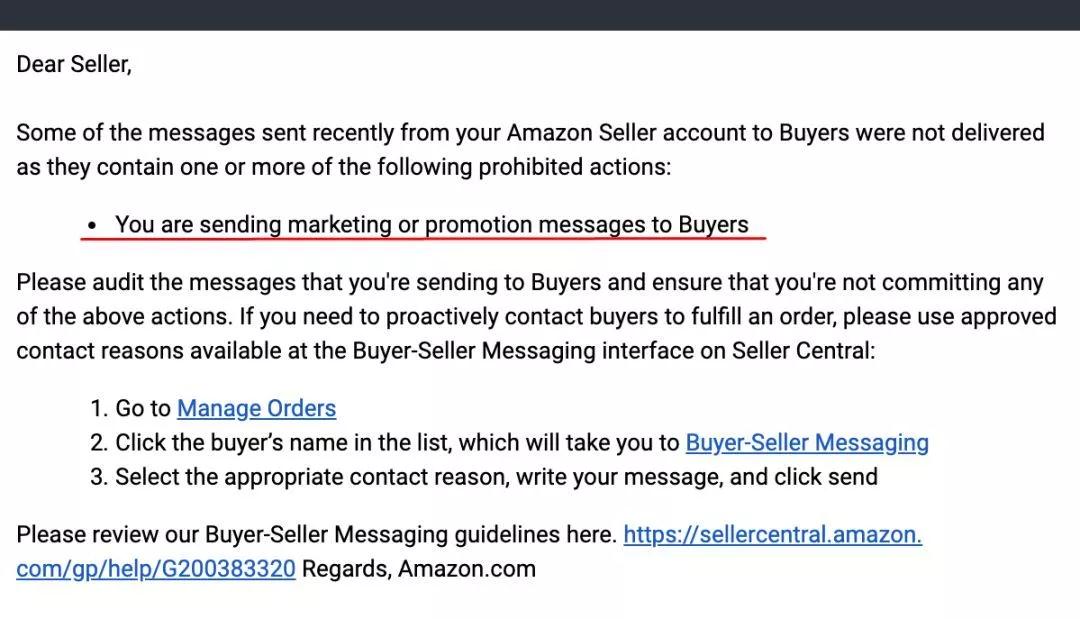Screen dimensions: 1080x619
Task: Click the "Some of the messages sent recently" line
Action: coord(530,132)
